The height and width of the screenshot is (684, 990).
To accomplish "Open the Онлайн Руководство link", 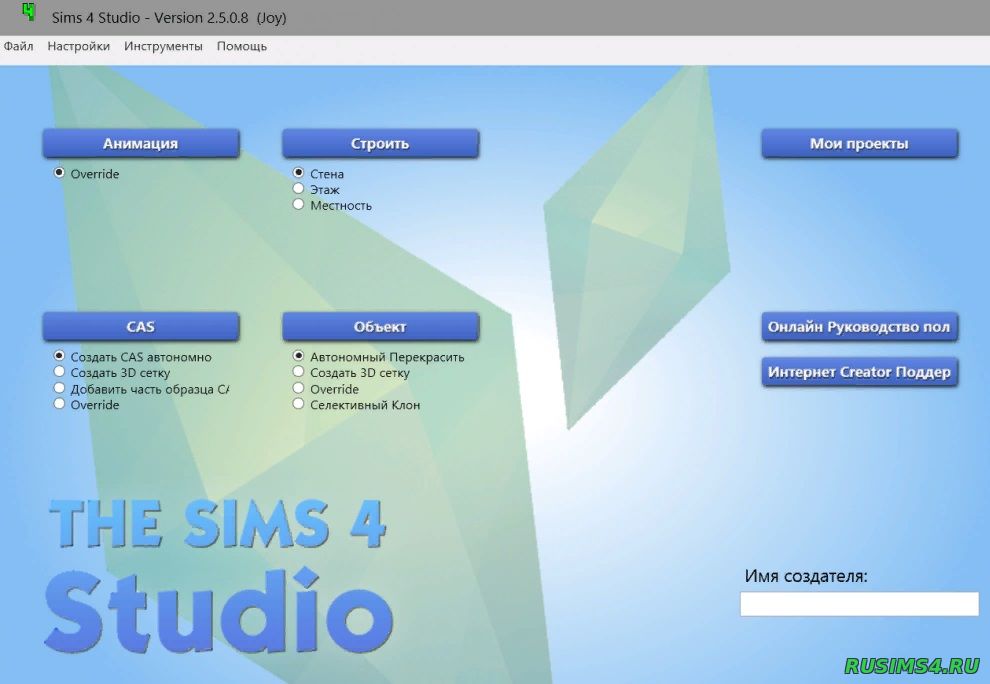I will pos(858,326).
